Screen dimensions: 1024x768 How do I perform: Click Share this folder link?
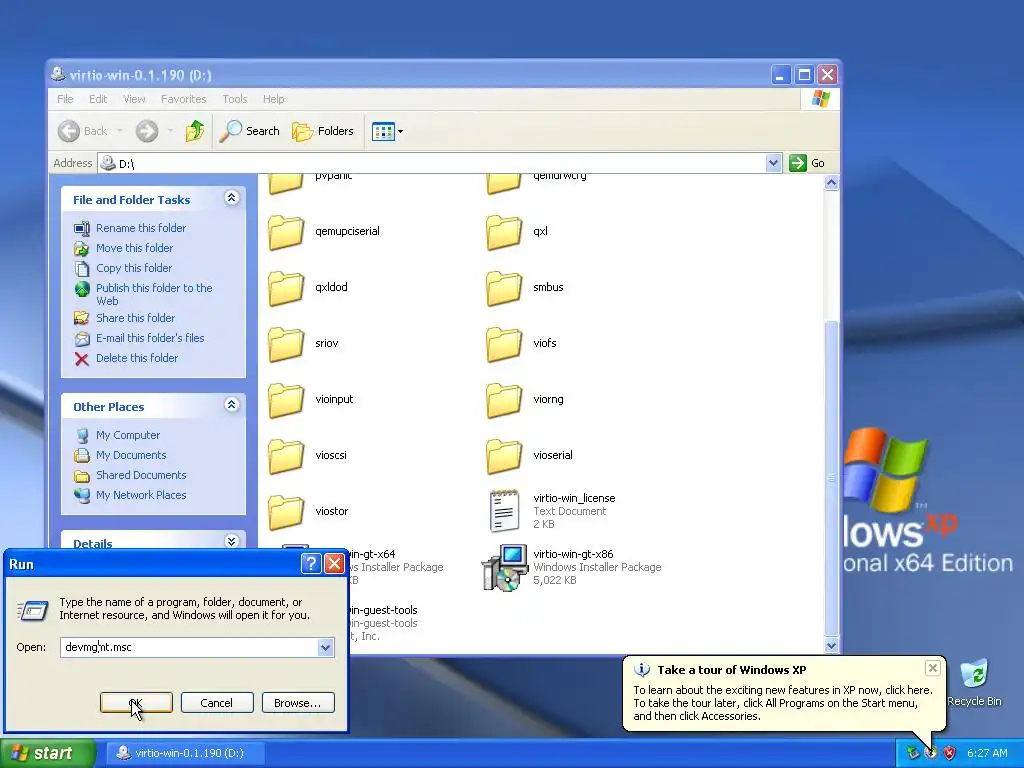tap(135, 318)
